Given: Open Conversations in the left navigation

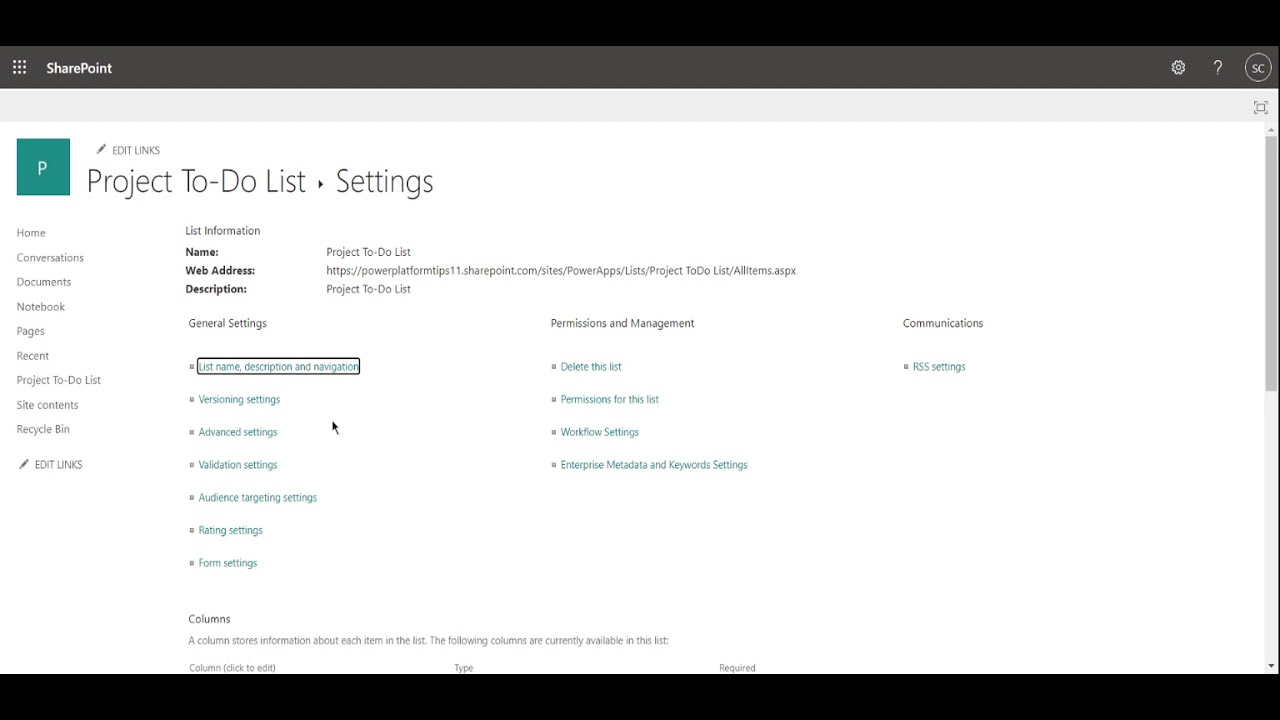Looking at the screenshot, I should pyautogui.click(x=50, y=258).
